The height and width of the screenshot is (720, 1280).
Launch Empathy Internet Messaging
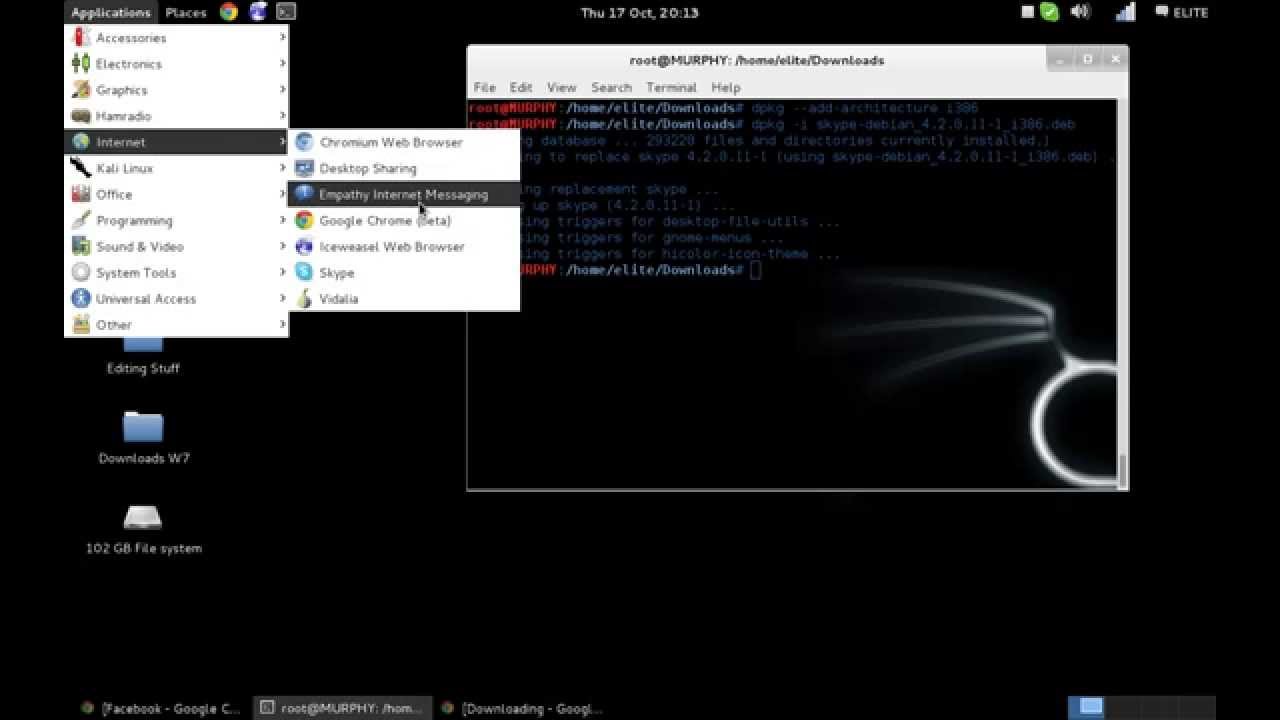click(404, 194)
